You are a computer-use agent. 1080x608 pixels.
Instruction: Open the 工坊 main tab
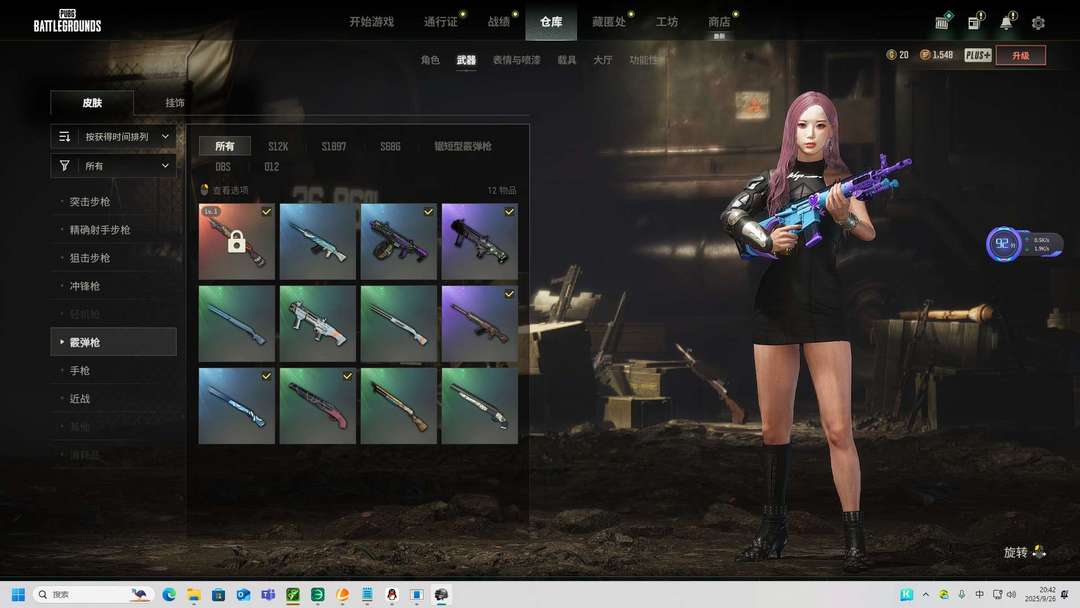667,22
